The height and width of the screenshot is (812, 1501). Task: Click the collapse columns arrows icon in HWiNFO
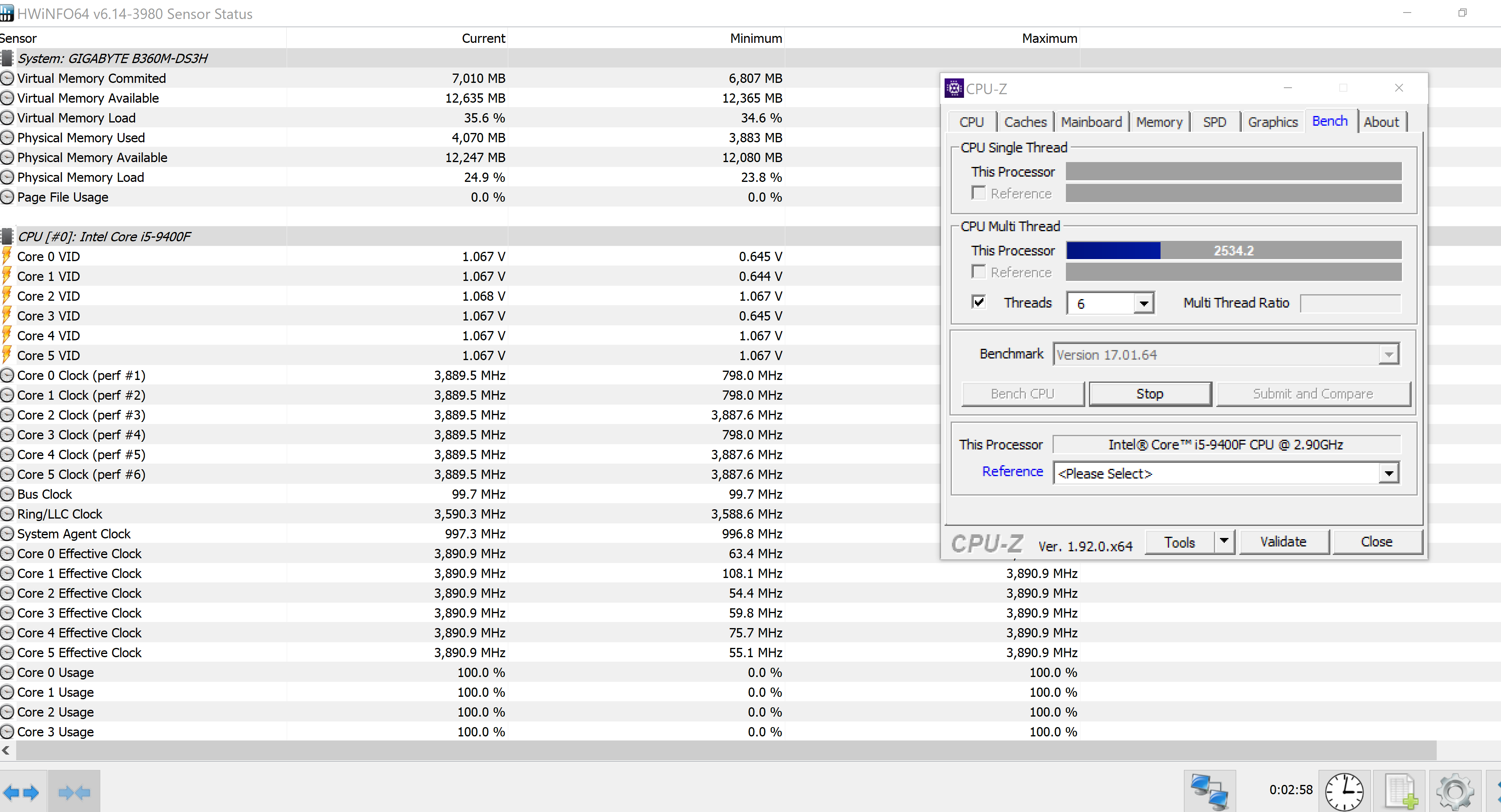pyautogui.click(x=74, y=792)
